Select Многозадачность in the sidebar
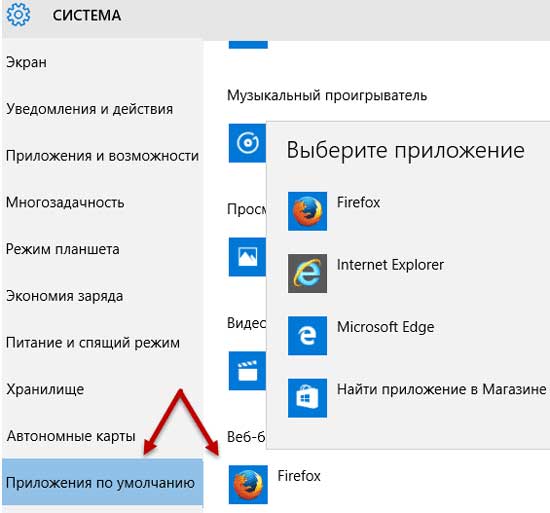This screenshot has height=513, width=550. coord(65,202)
